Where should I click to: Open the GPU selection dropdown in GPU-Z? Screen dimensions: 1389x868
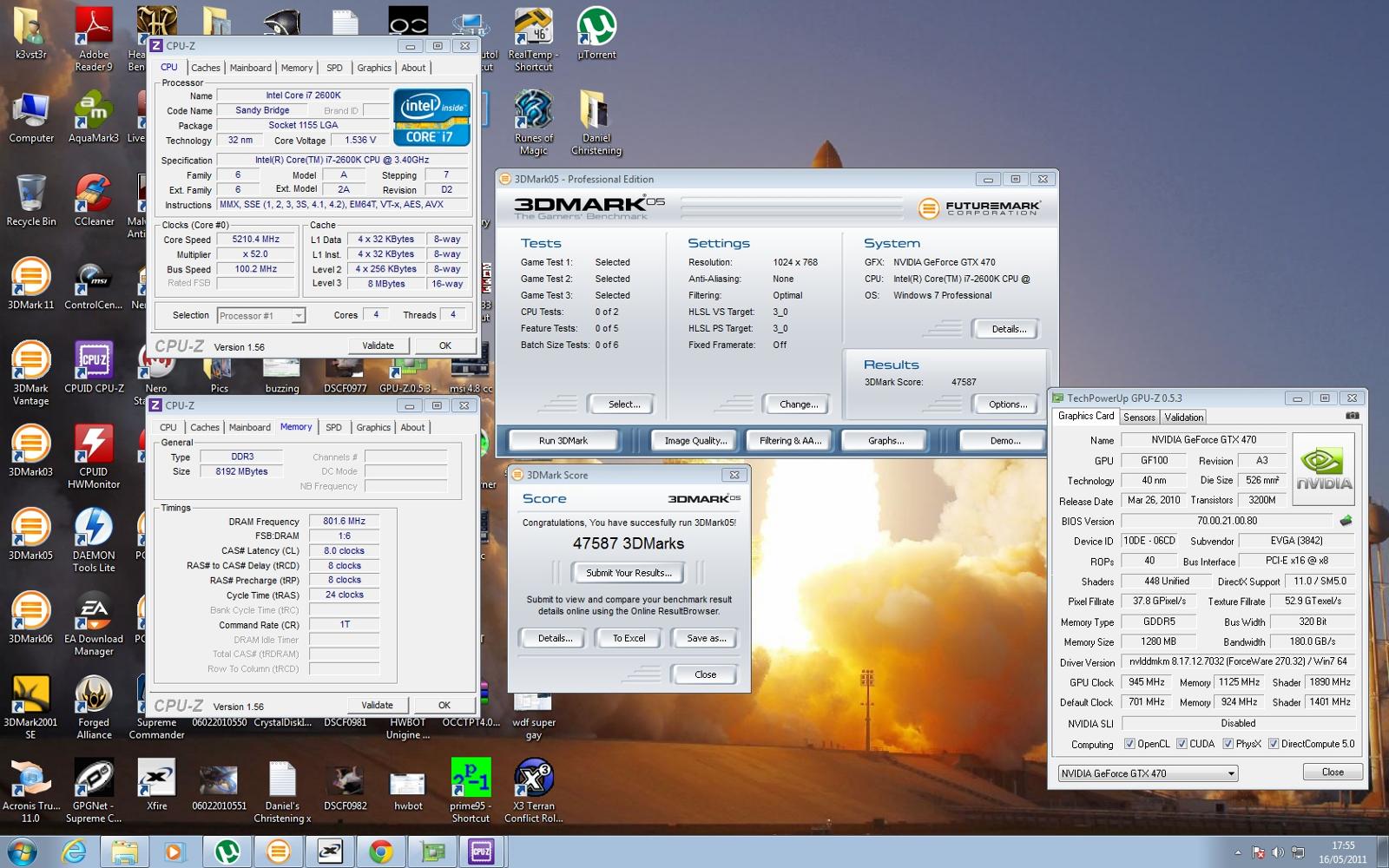point(1148,773)
